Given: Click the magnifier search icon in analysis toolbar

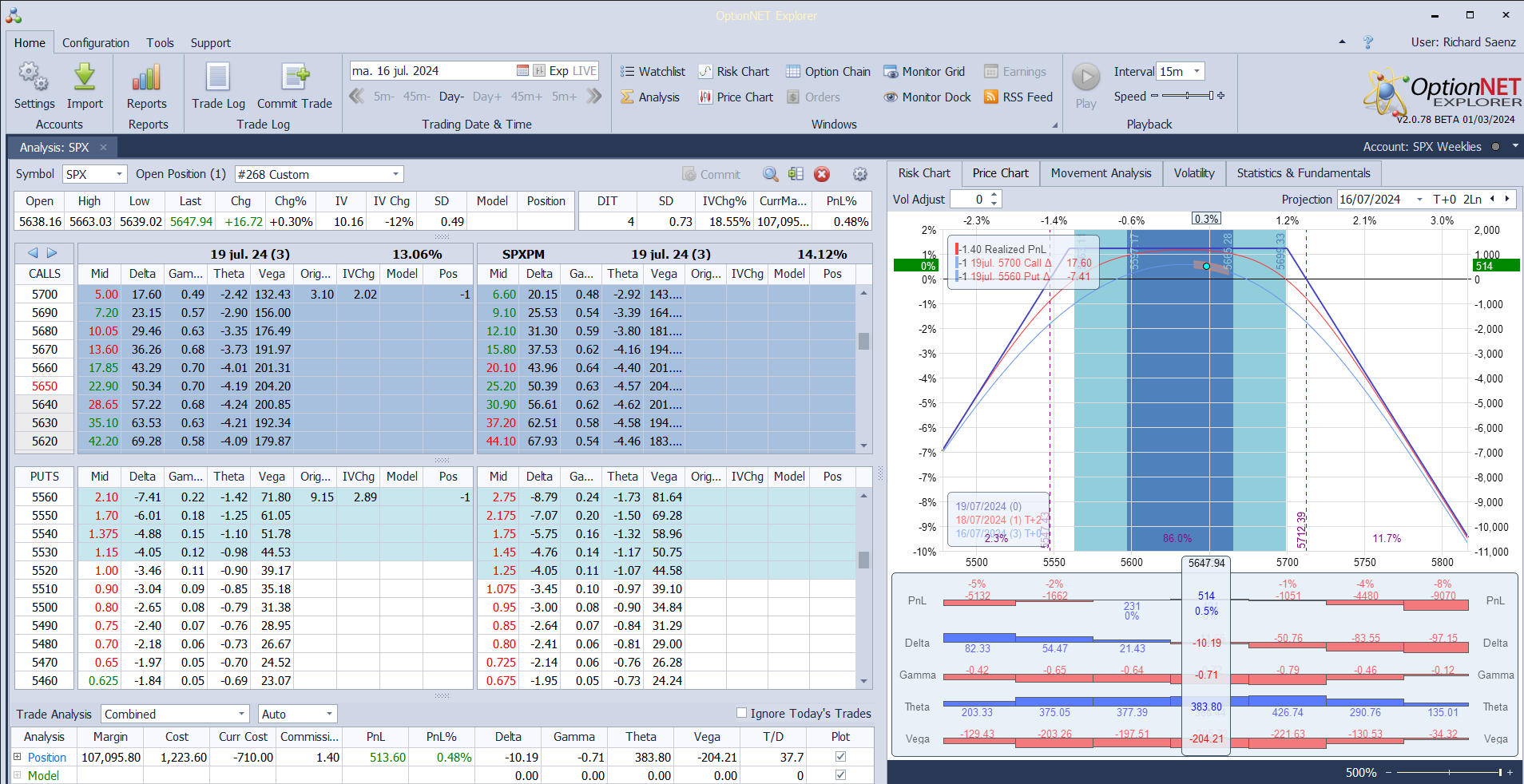Looking at the screenshot, I should click(x=770, y=174).
